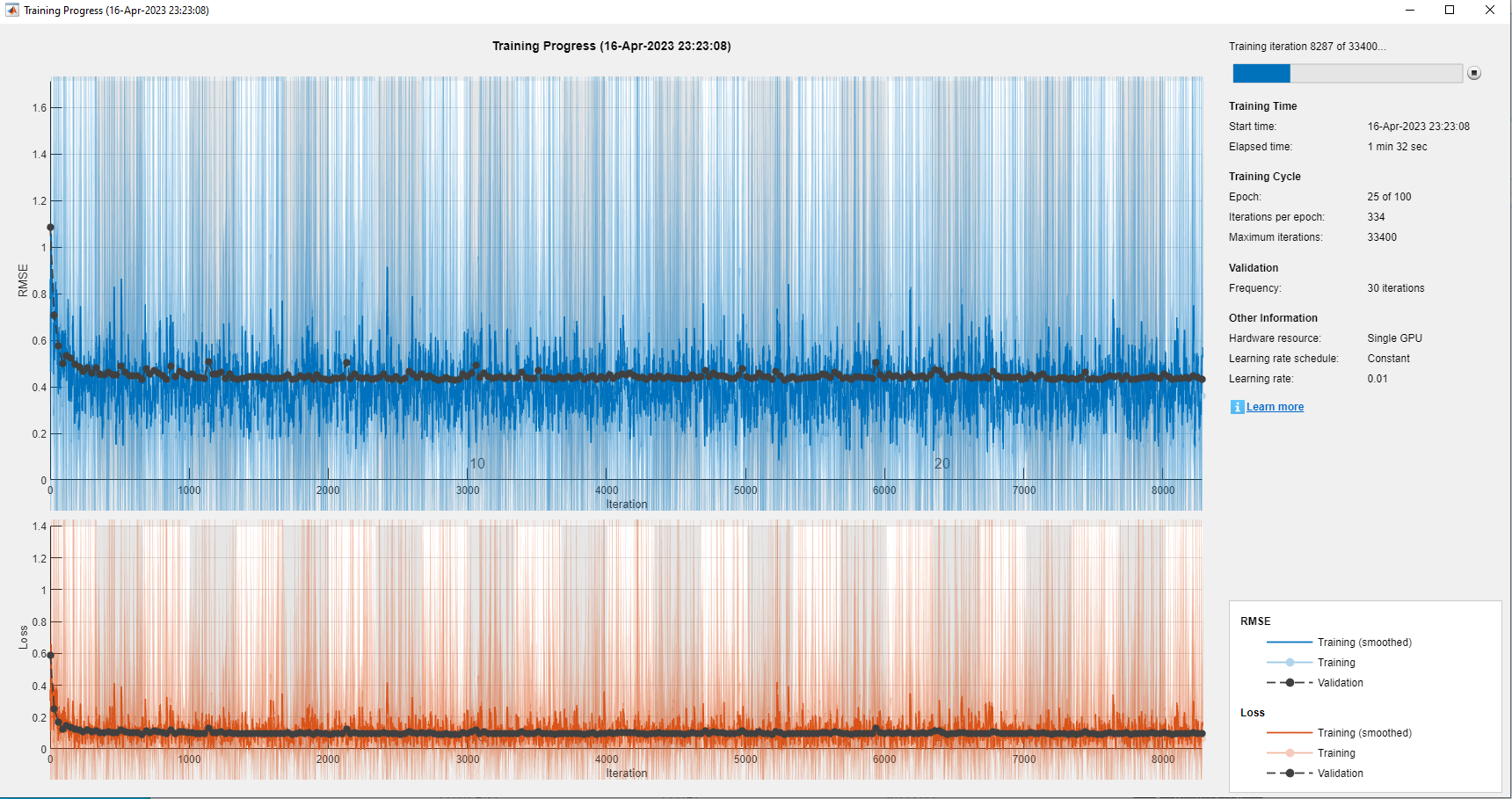Click the Training Progress plot title
1512x799 pixels.
tap(611, 46)
